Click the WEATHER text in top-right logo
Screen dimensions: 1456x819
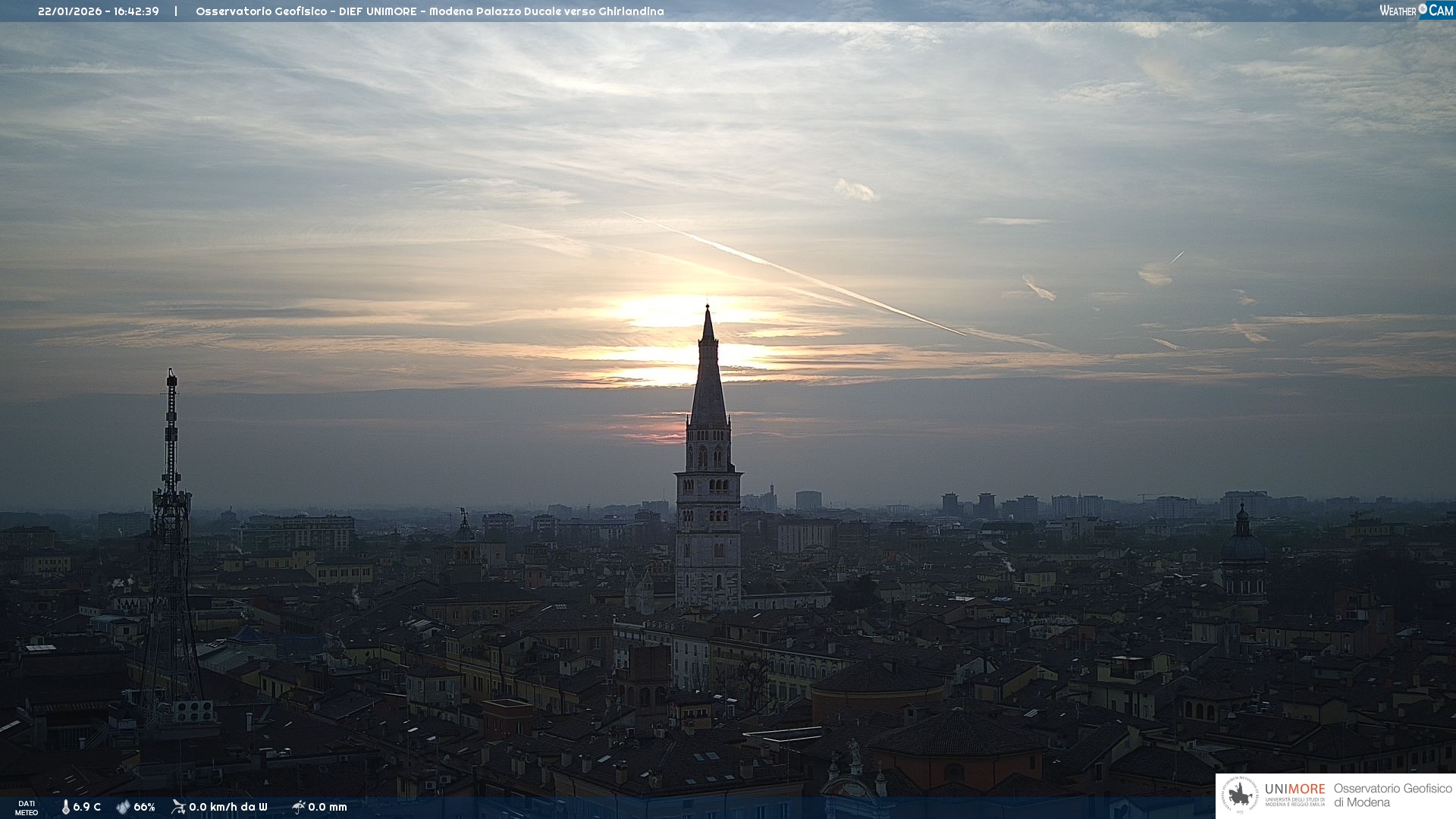pyautogui.click(x=1398, y=11)
